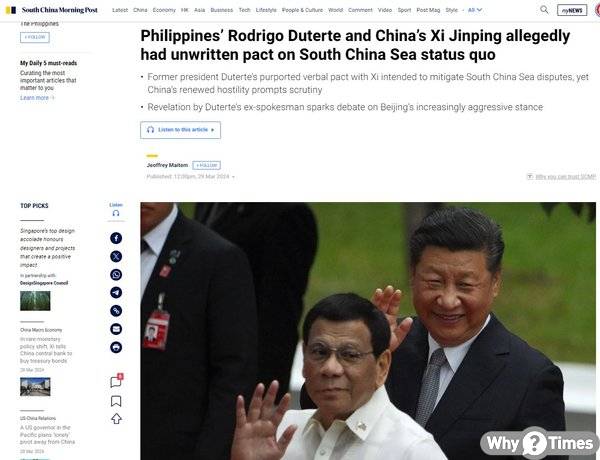Viewport: 600px width, 460px height.
Task: Go to the Lifestyle section
Action: 266,10
